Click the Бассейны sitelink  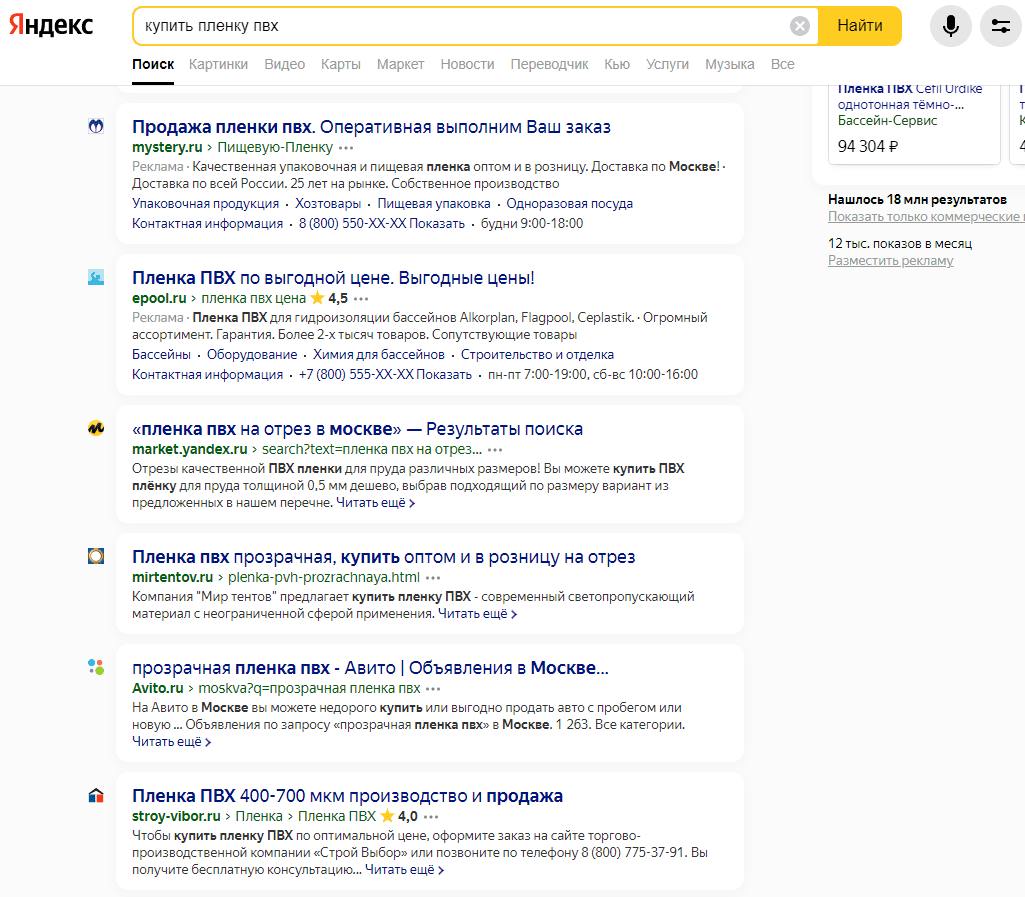coord(161,354)
